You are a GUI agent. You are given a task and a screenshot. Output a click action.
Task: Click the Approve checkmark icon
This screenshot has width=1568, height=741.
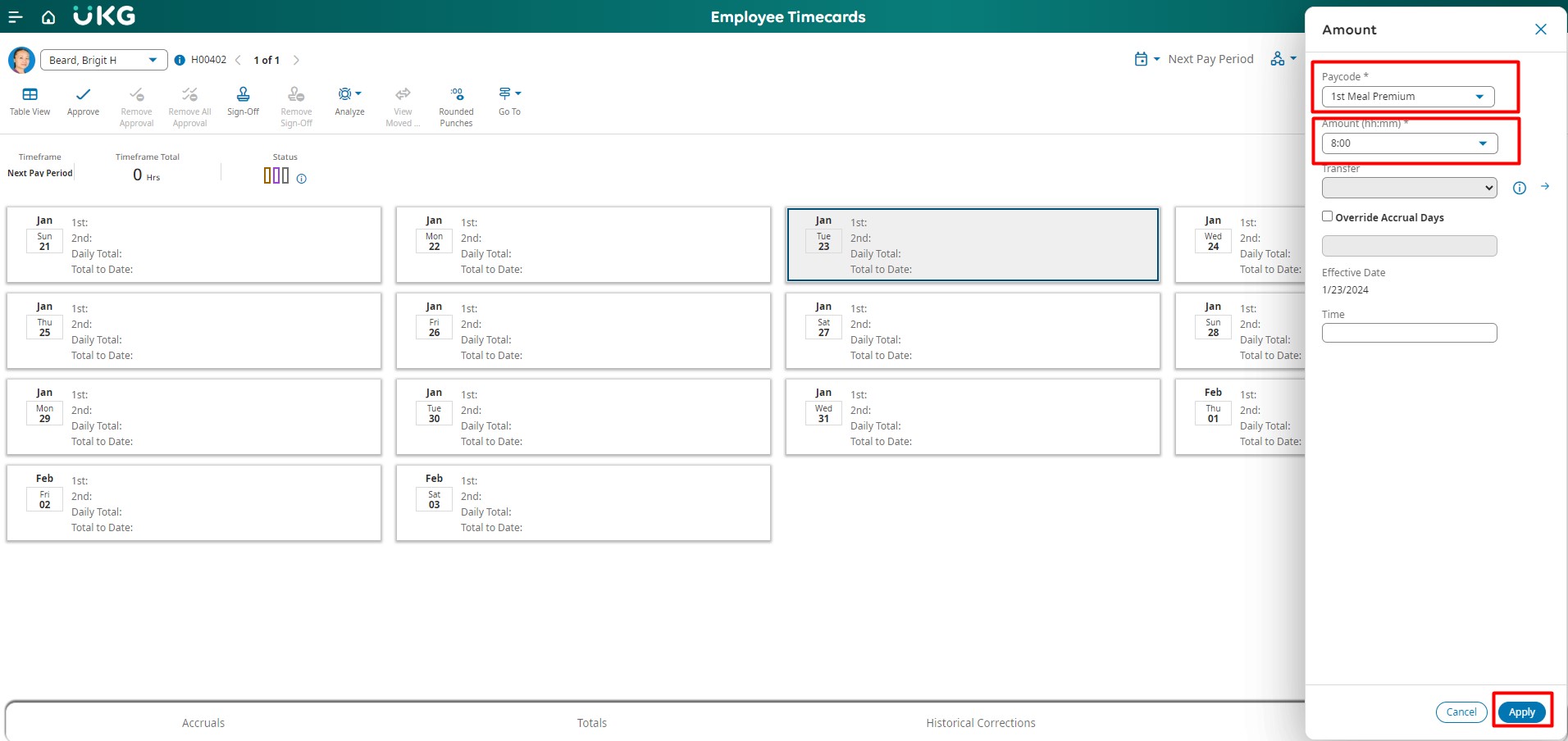(x=83, y=94)
